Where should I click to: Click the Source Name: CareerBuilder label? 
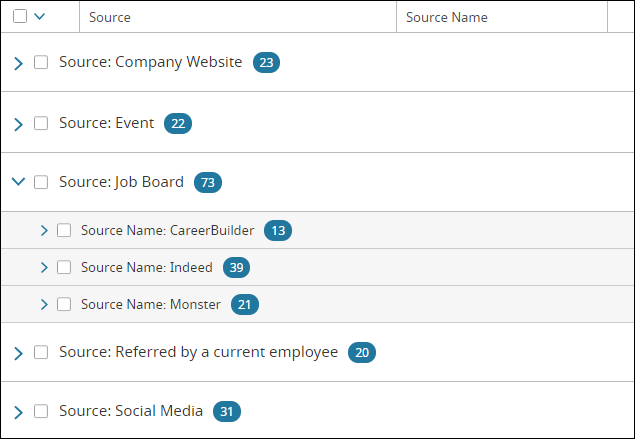click(168, 230)
